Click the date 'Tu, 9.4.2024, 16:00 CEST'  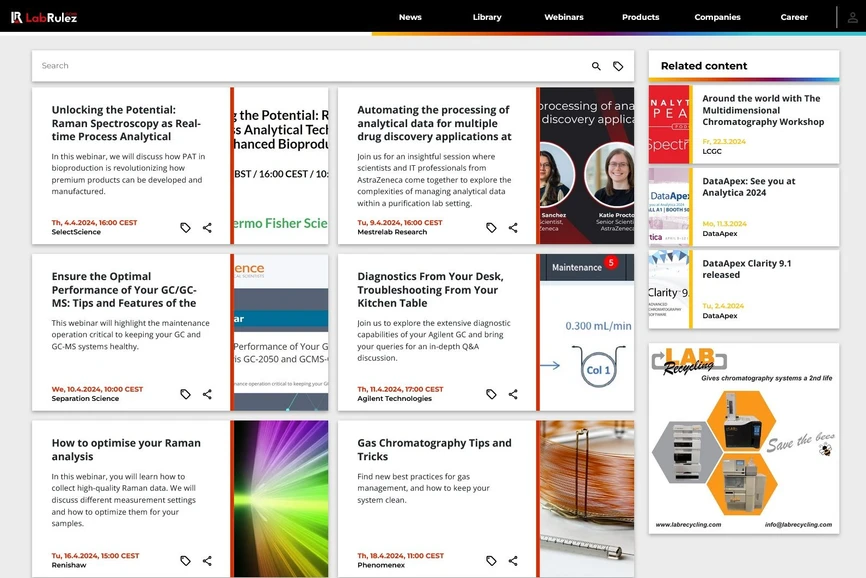click(x=400, y=222)
